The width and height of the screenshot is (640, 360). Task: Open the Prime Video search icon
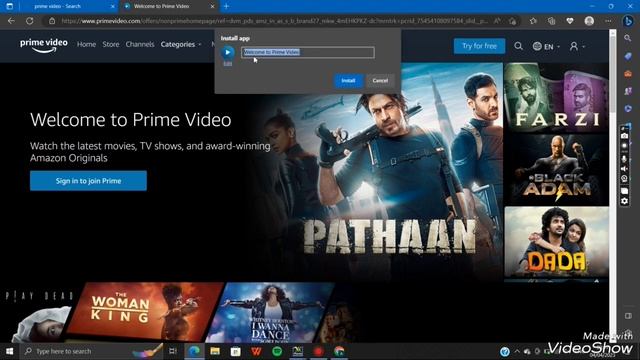point(518,46)
